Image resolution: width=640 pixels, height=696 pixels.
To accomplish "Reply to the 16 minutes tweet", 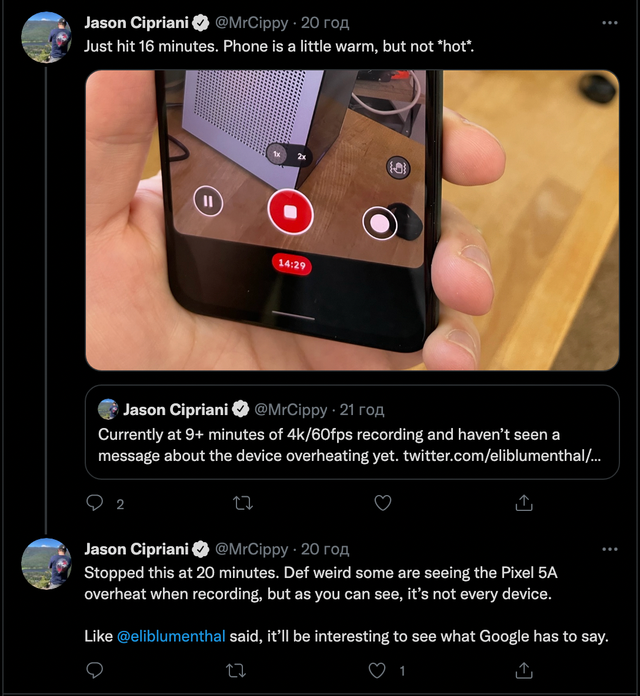I will coord(96,503).
